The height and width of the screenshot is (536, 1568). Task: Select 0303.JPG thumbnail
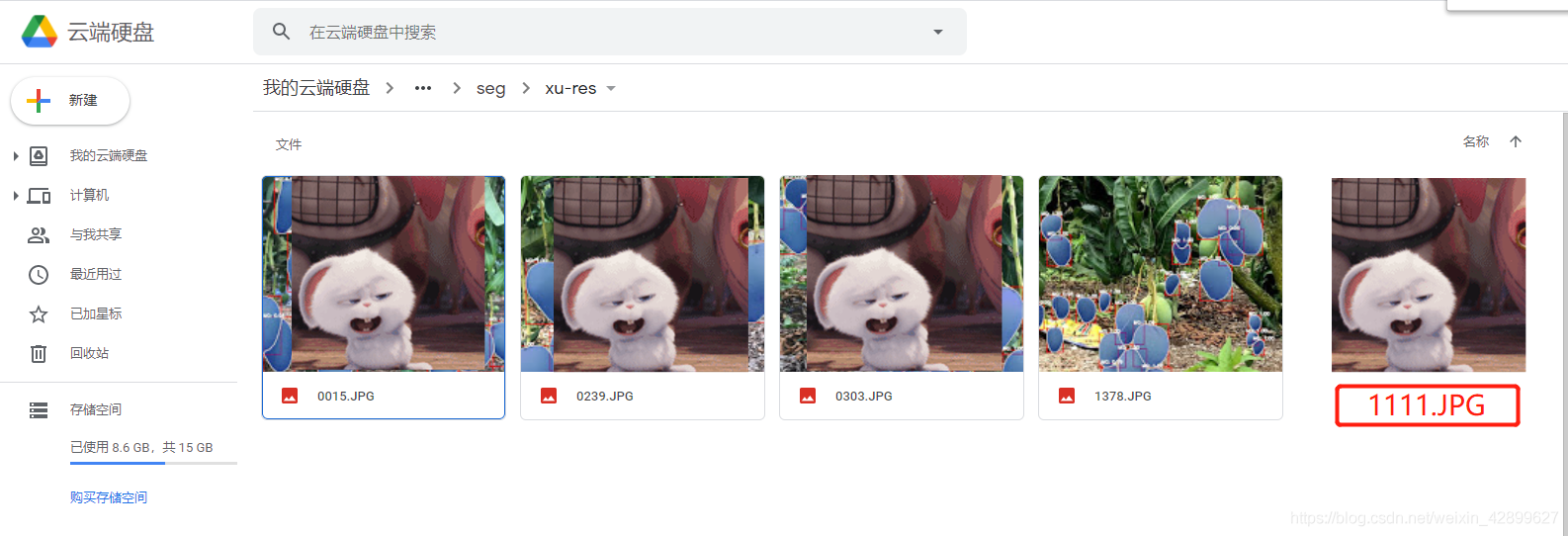click(902, 274)
